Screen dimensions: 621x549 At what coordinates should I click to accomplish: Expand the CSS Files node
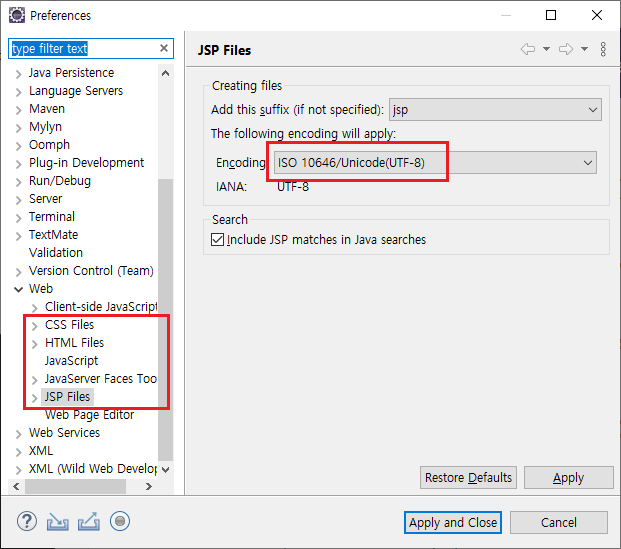pos(34,325)
